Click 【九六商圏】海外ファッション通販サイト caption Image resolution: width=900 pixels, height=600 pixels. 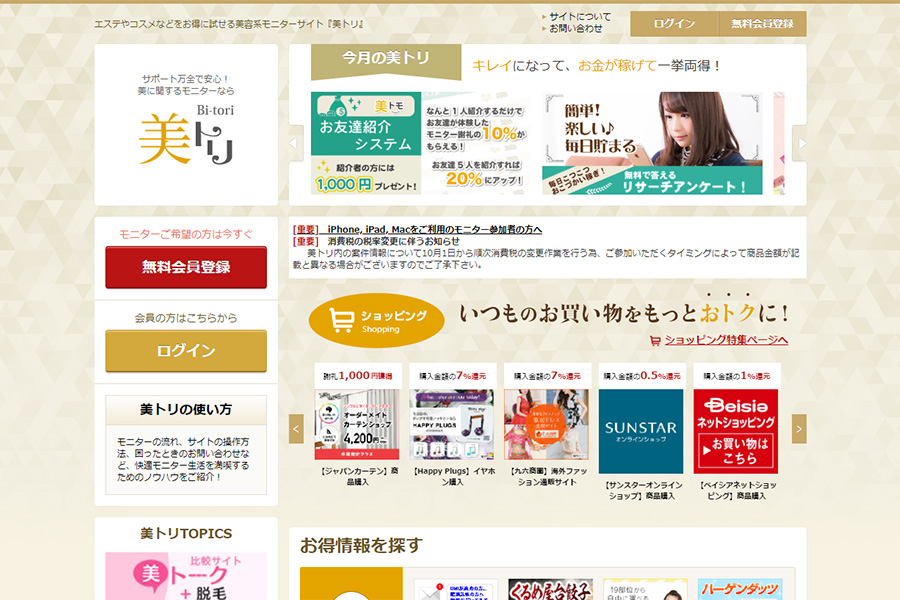(x=546, y=477)
